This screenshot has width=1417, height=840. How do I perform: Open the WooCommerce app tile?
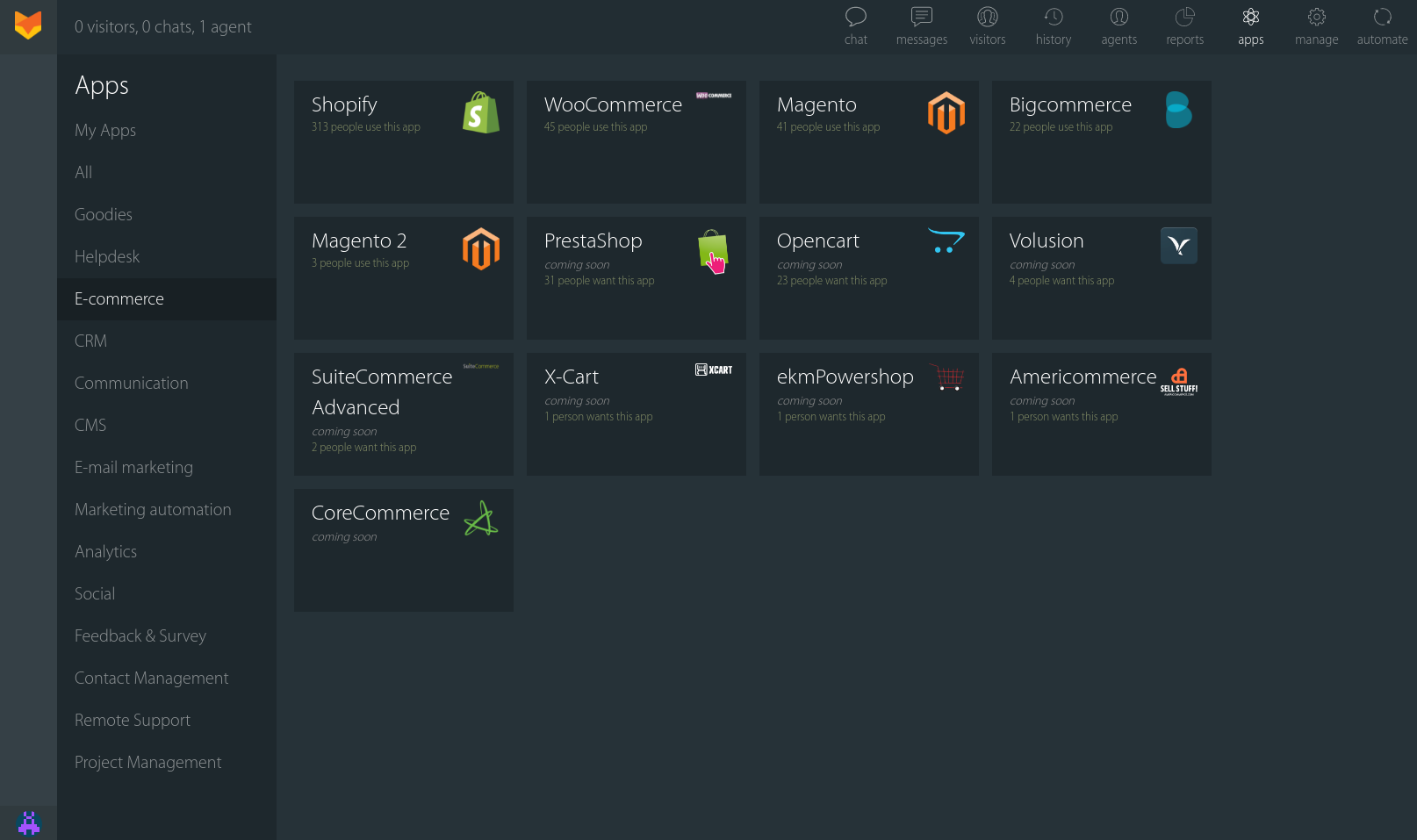pyautogui.click(x=636, y=142)
